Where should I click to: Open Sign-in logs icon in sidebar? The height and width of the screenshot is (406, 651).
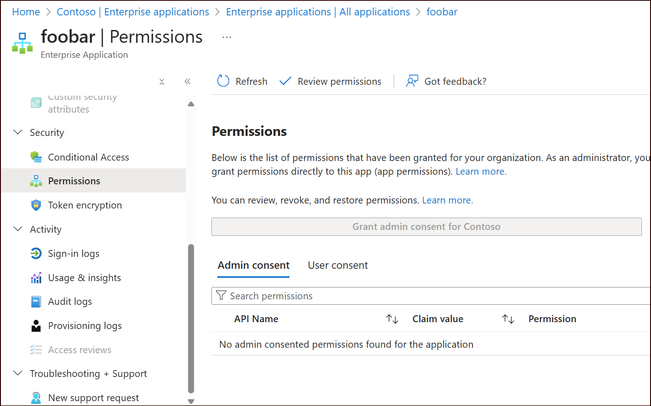36,254
